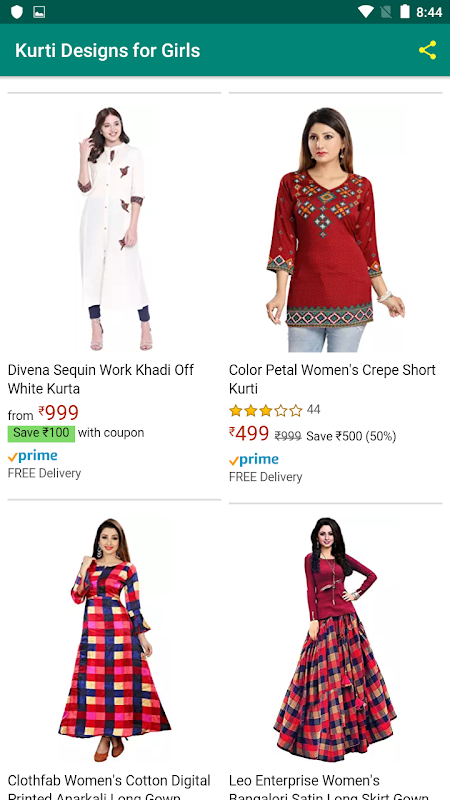Image resolution: width=450 pixels, height=800 pixels.
Task: Tap the ₹499 price of Color Petal kurti
Action: click(x=249, y=434)
